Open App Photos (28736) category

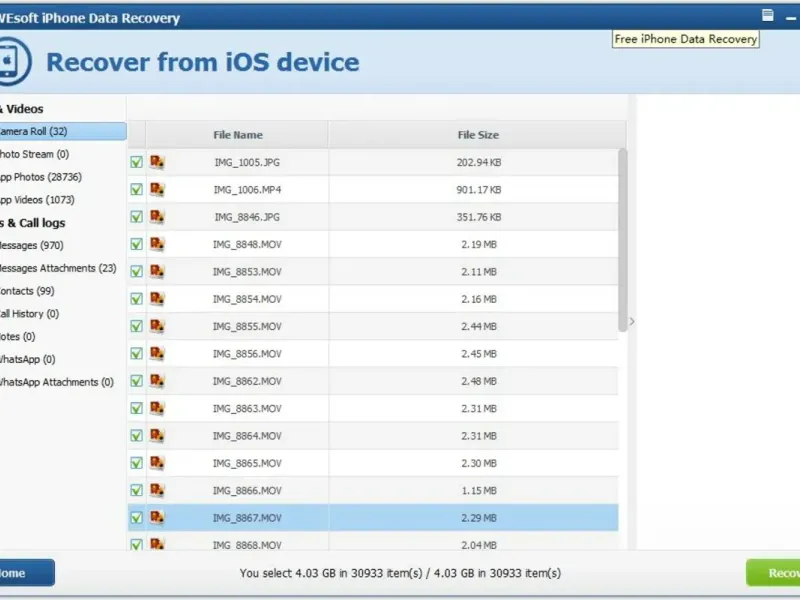tap(40, 177)
